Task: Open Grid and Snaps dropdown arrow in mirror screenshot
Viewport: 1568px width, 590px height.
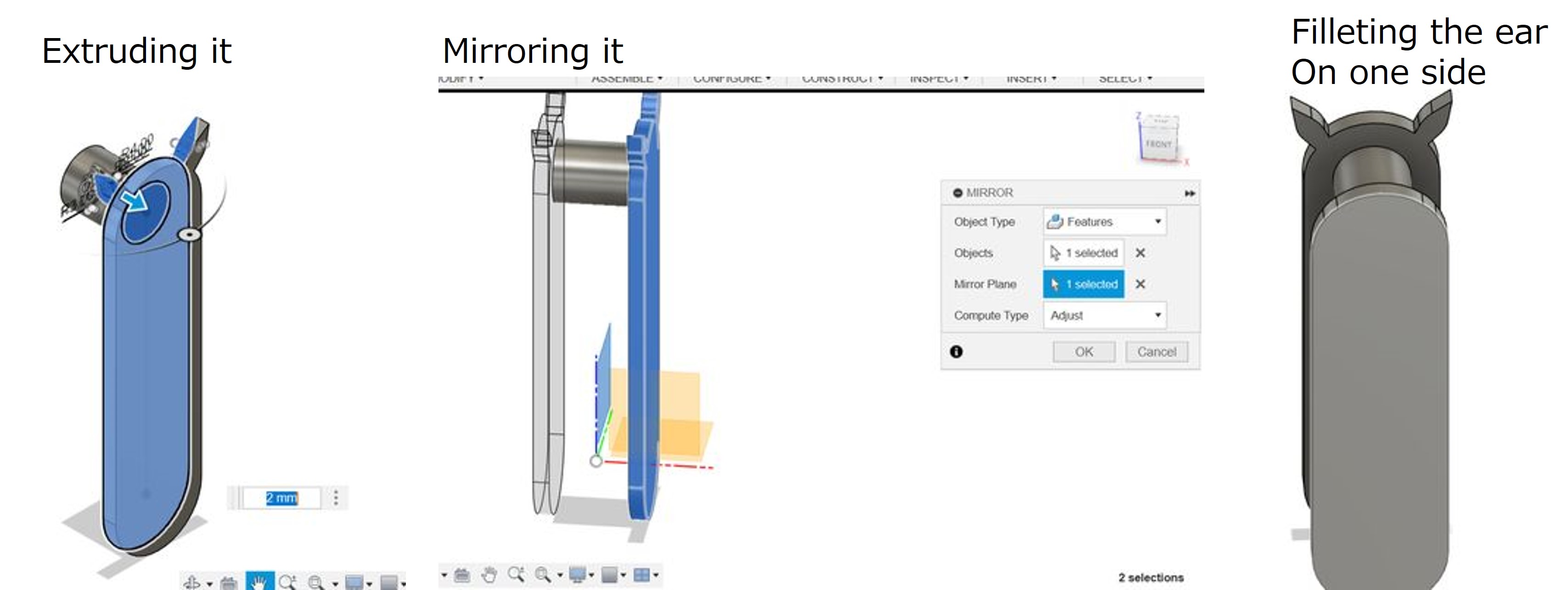Action: click(x=624, y=575)
